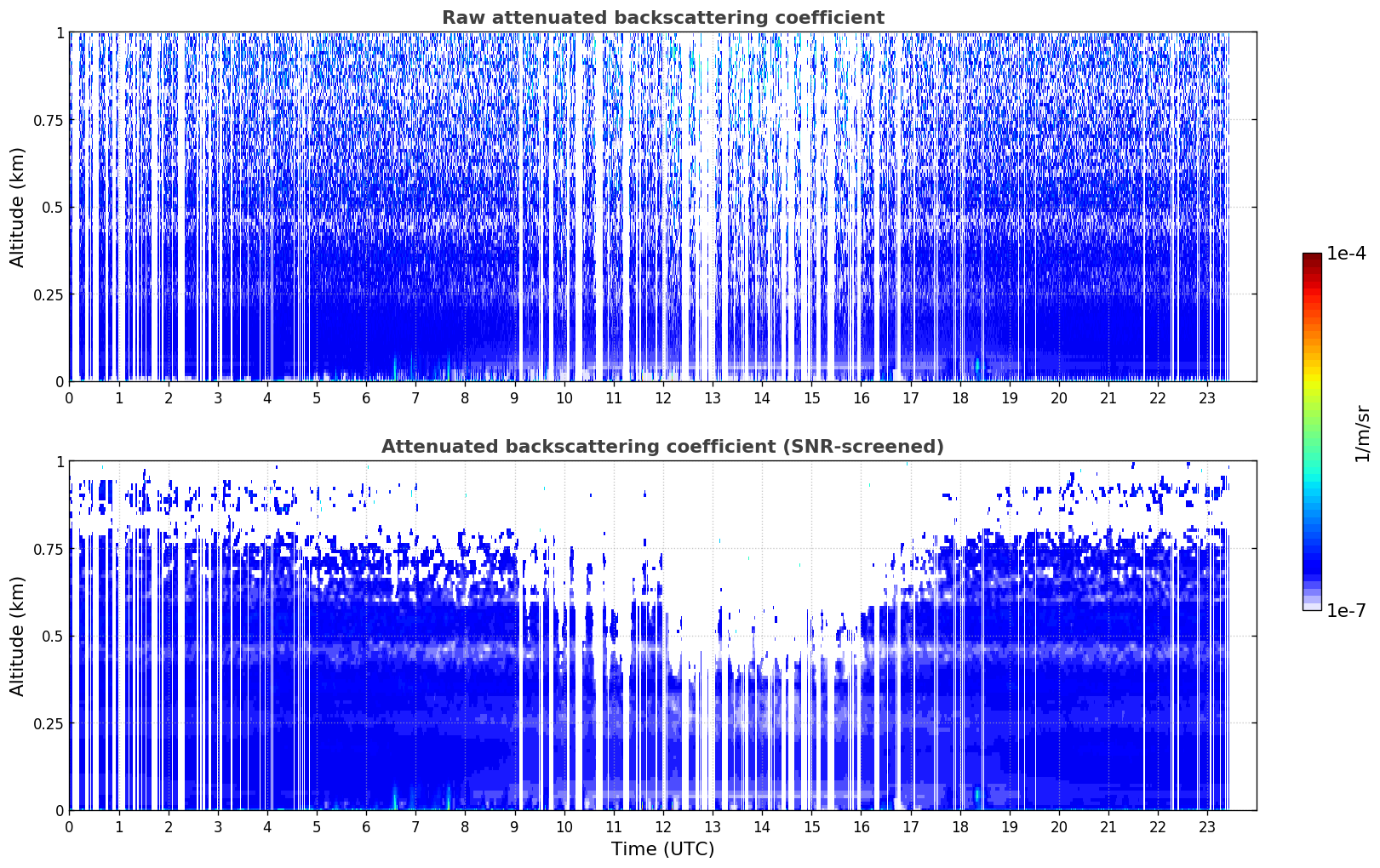Click hour 0 tick on upper plot axis

point(69,397)
